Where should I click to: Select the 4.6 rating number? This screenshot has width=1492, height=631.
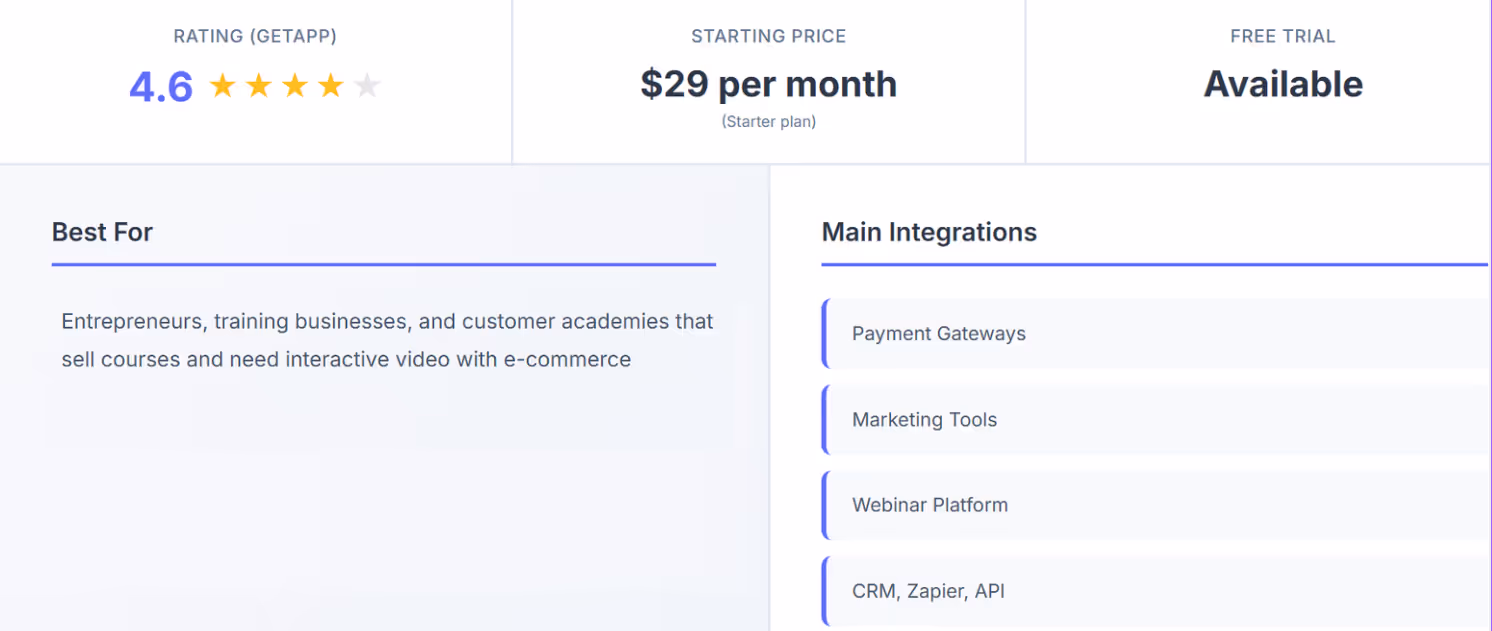pos(161,87)
